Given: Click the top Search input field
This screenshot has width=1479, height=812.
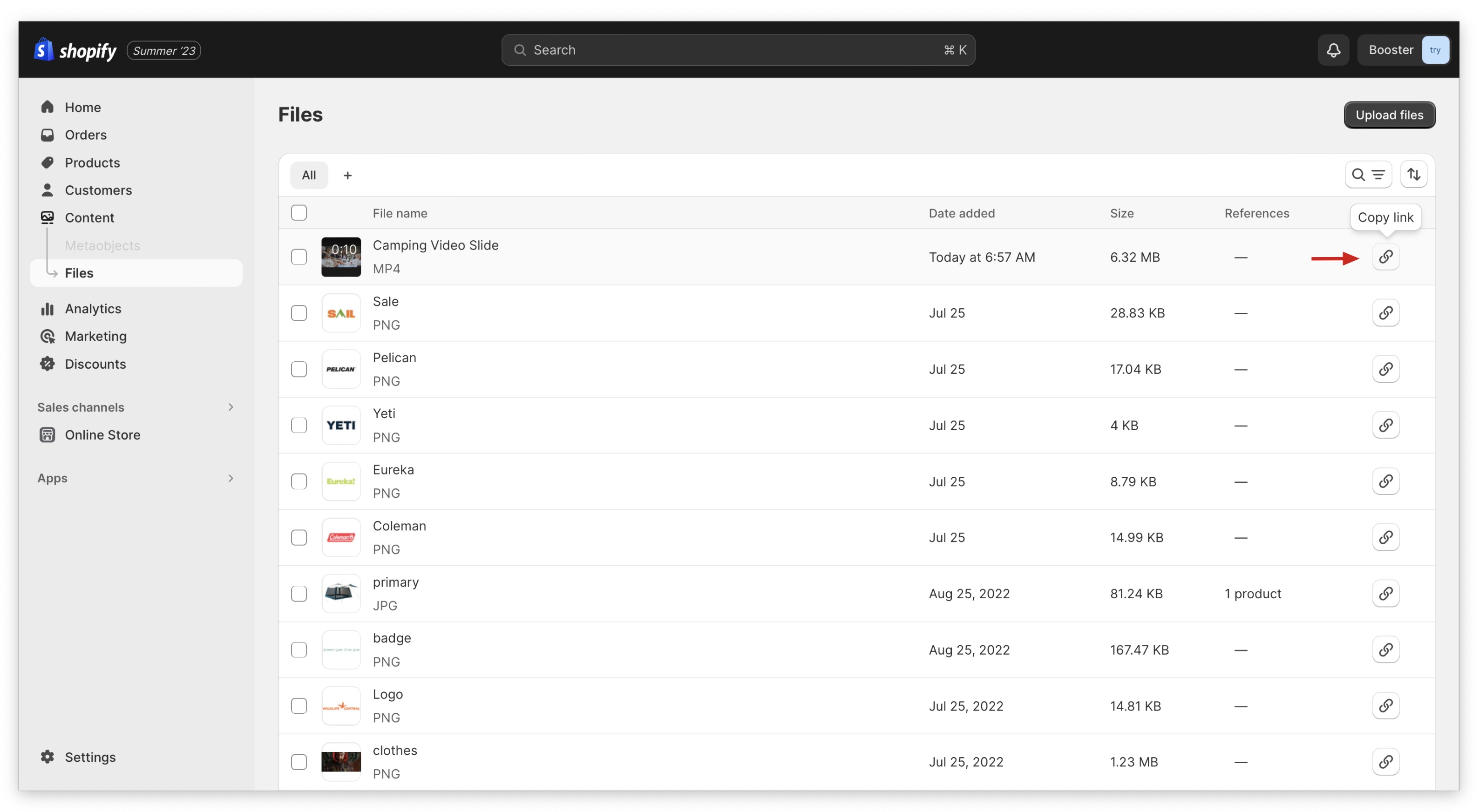Looking at the screenshot, I should 737,50.
